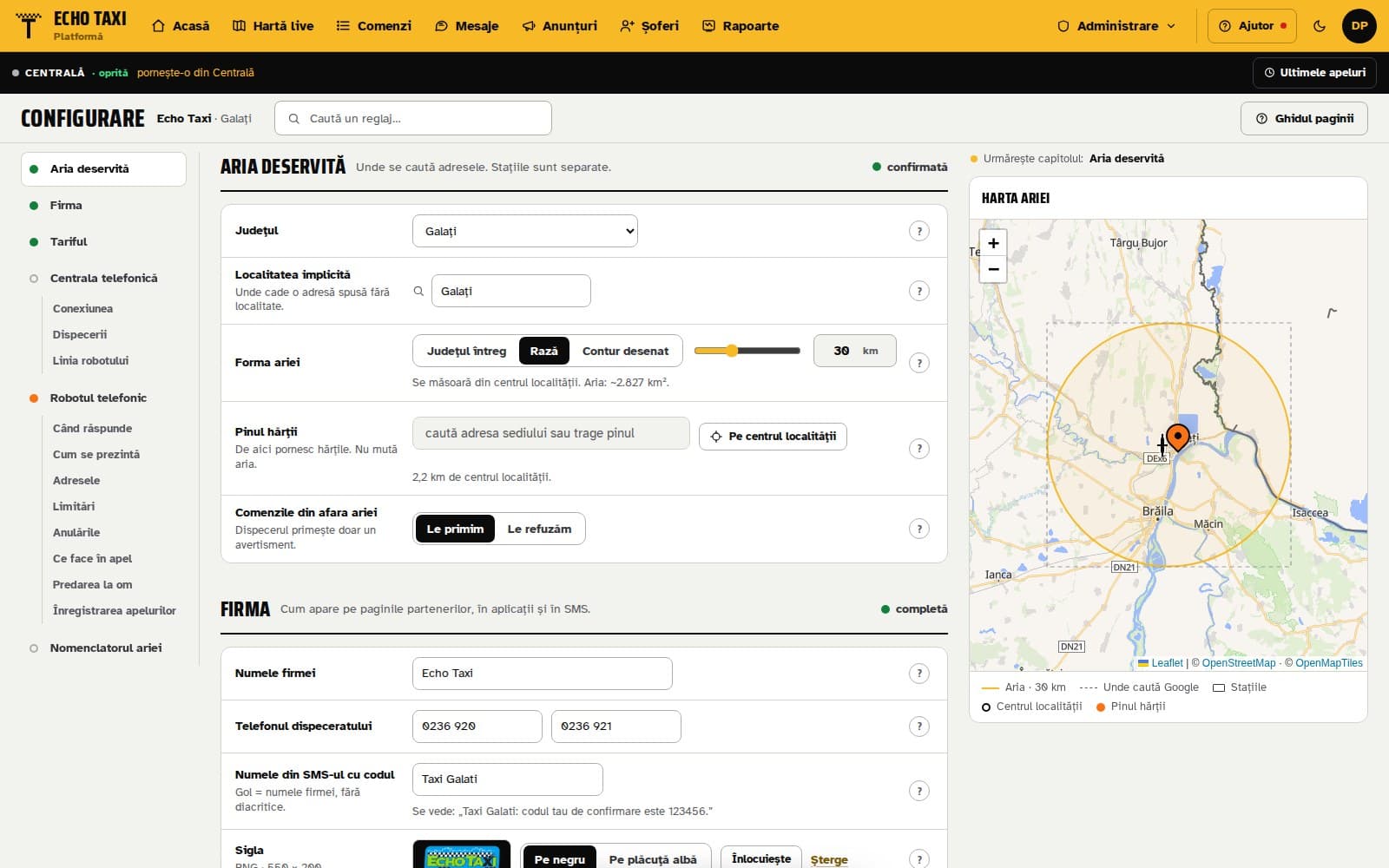Open help for Telefonul dispeceratului row
Image resolution: width=1389 pixels, height=868 pixels.
tap(919, 727)
